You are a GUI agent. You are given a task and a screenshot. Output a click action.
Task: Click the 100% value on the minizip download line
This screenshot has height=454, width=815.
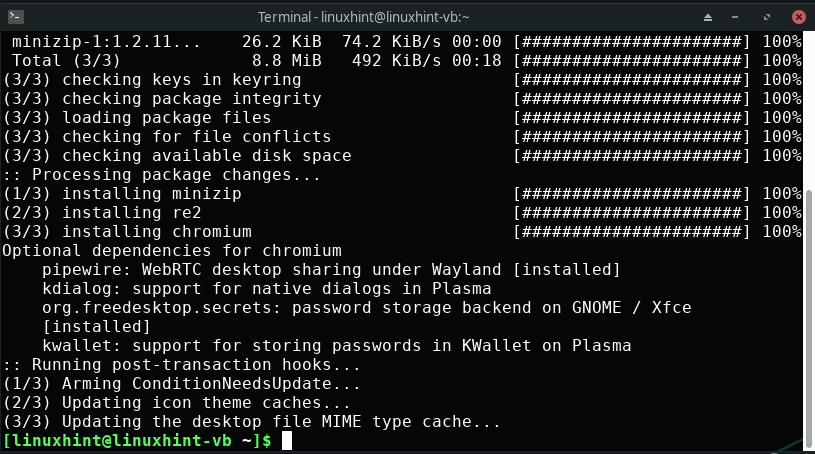(782, 42)
